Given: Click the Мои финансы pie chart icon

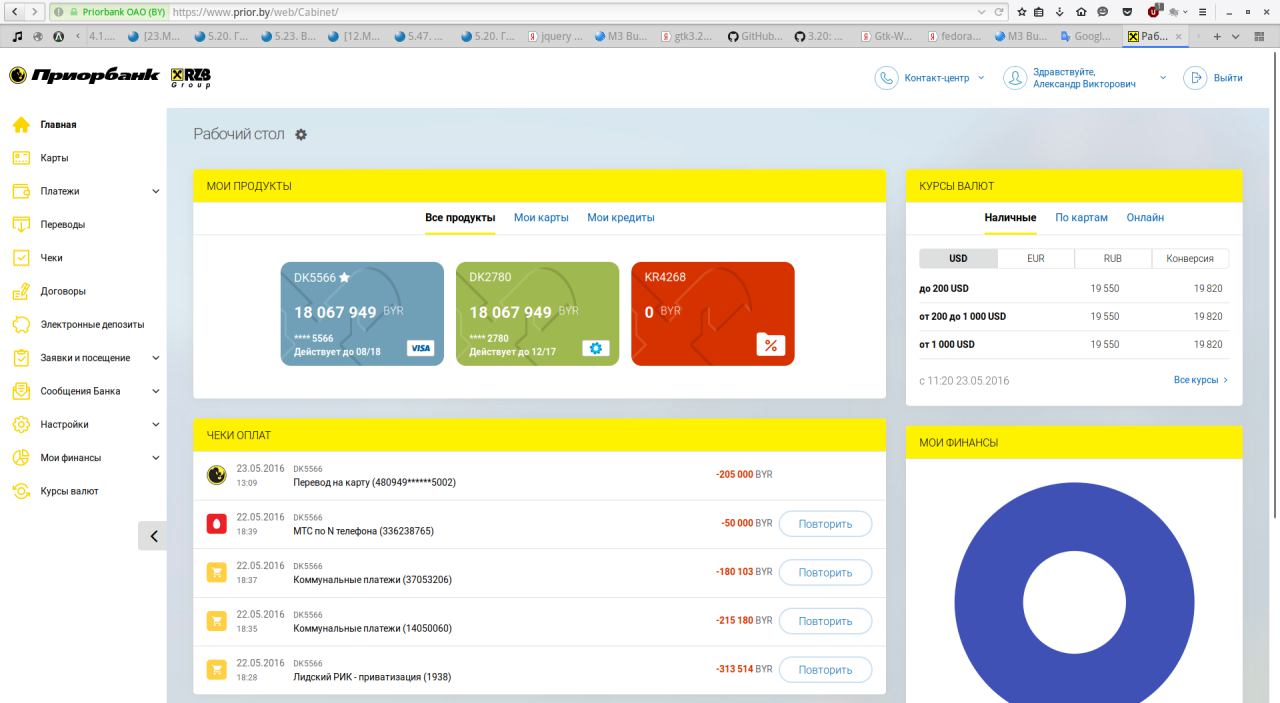Looking at the screenshot, I should click(20, 458).
